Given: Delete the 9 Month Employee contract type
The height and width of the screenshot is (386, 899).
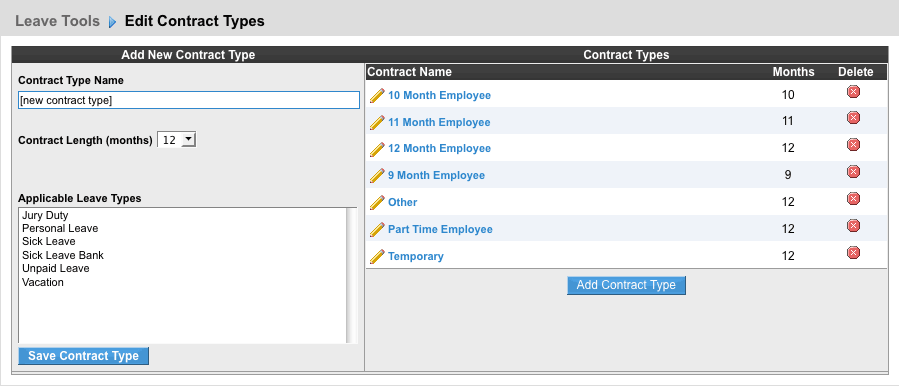Looking at the screenshot, I should (853, 171).
